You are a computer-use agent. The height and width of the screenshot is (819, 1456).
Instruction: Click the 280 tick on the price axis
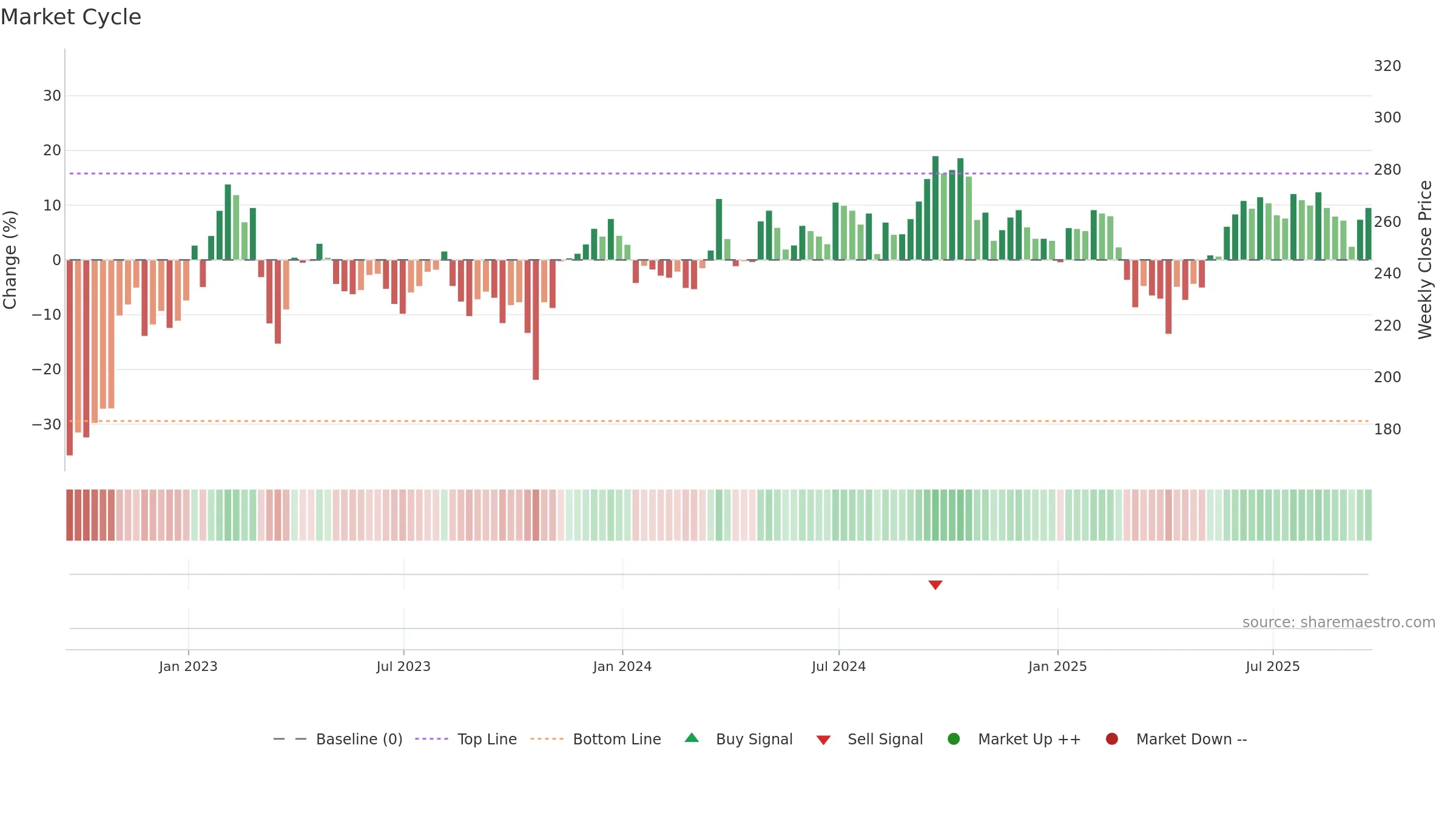click(1387, 169)
